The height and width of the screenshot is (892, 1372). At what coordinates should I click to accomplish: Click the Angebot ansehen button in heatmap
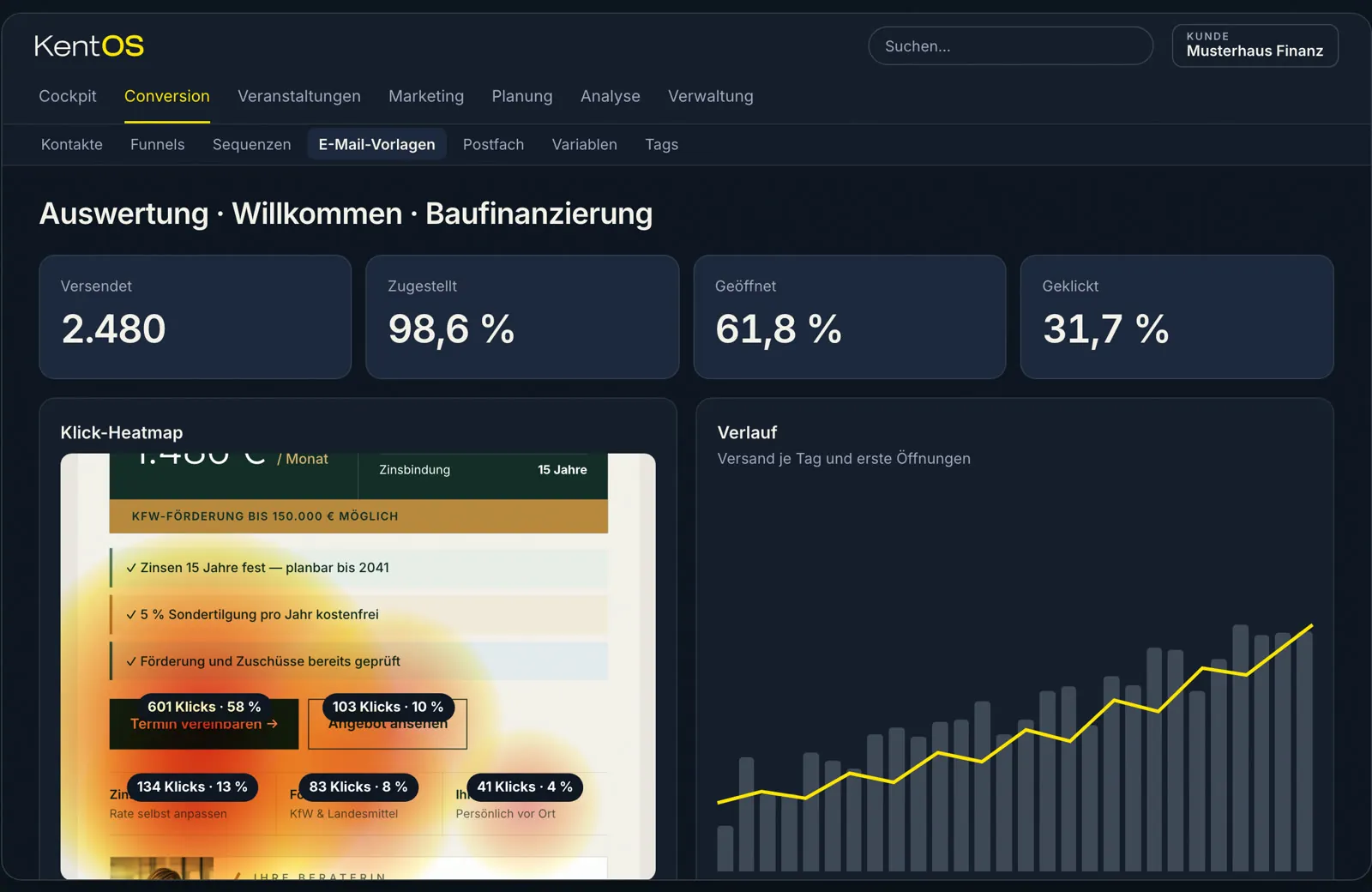(388, 725)
